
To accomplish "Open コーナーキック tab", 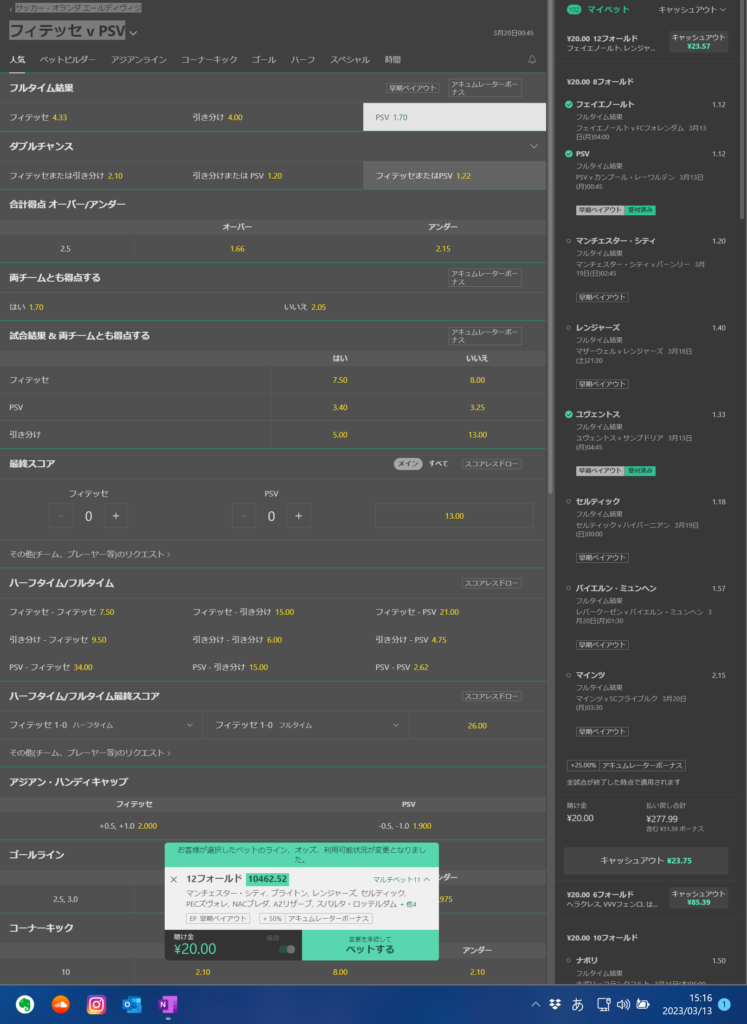I will tap(209, 59).
